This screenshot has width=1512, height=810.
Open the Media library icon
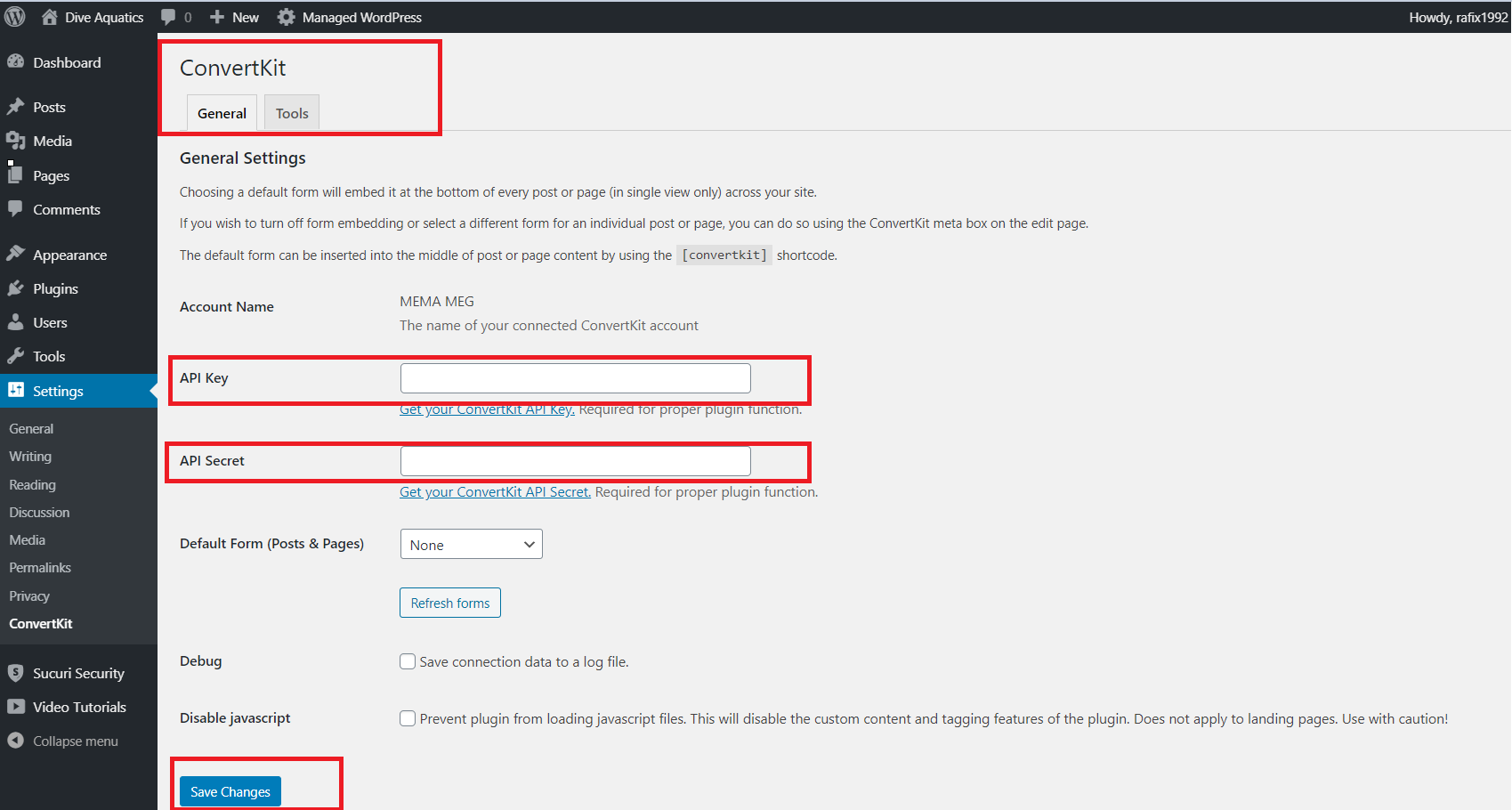[x=17, y=140]
